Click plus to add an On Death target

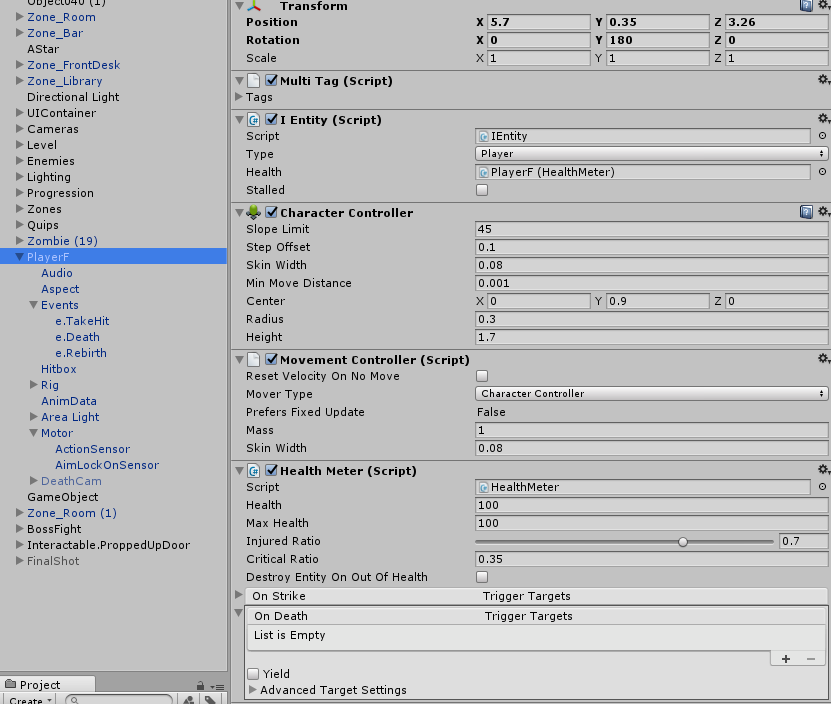click(x=785, y=658)
